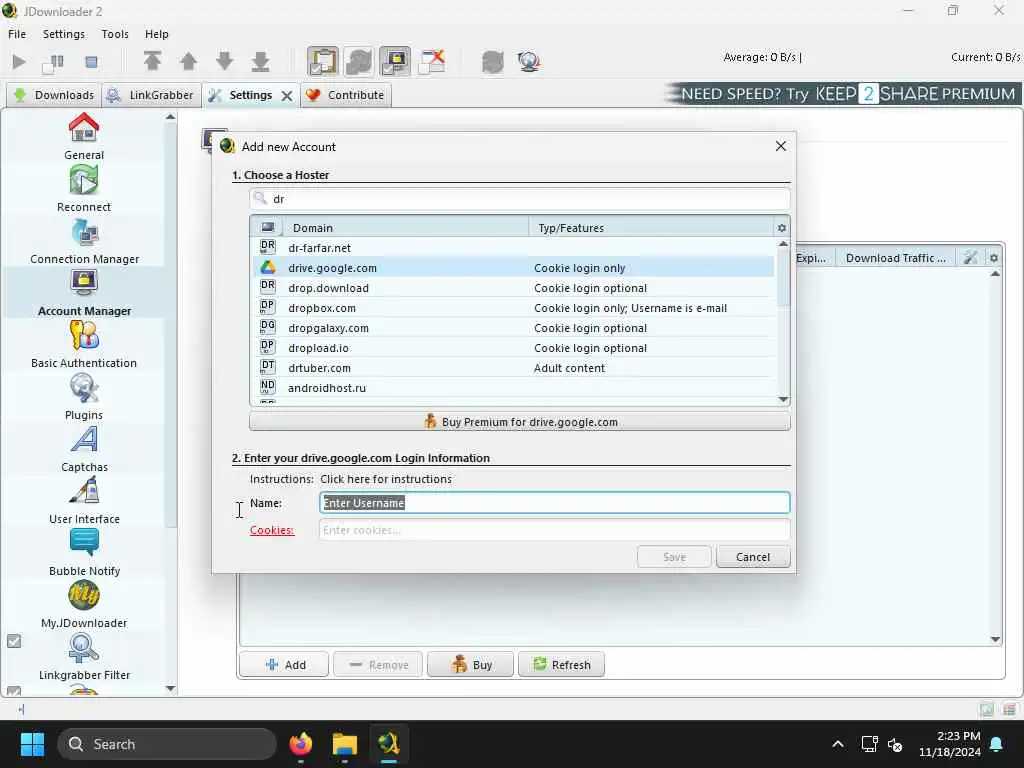Select dr-farfar.net hoster row
This screenshot has height=768, width=1024.
pyautogui.click(x=513, y=248)
